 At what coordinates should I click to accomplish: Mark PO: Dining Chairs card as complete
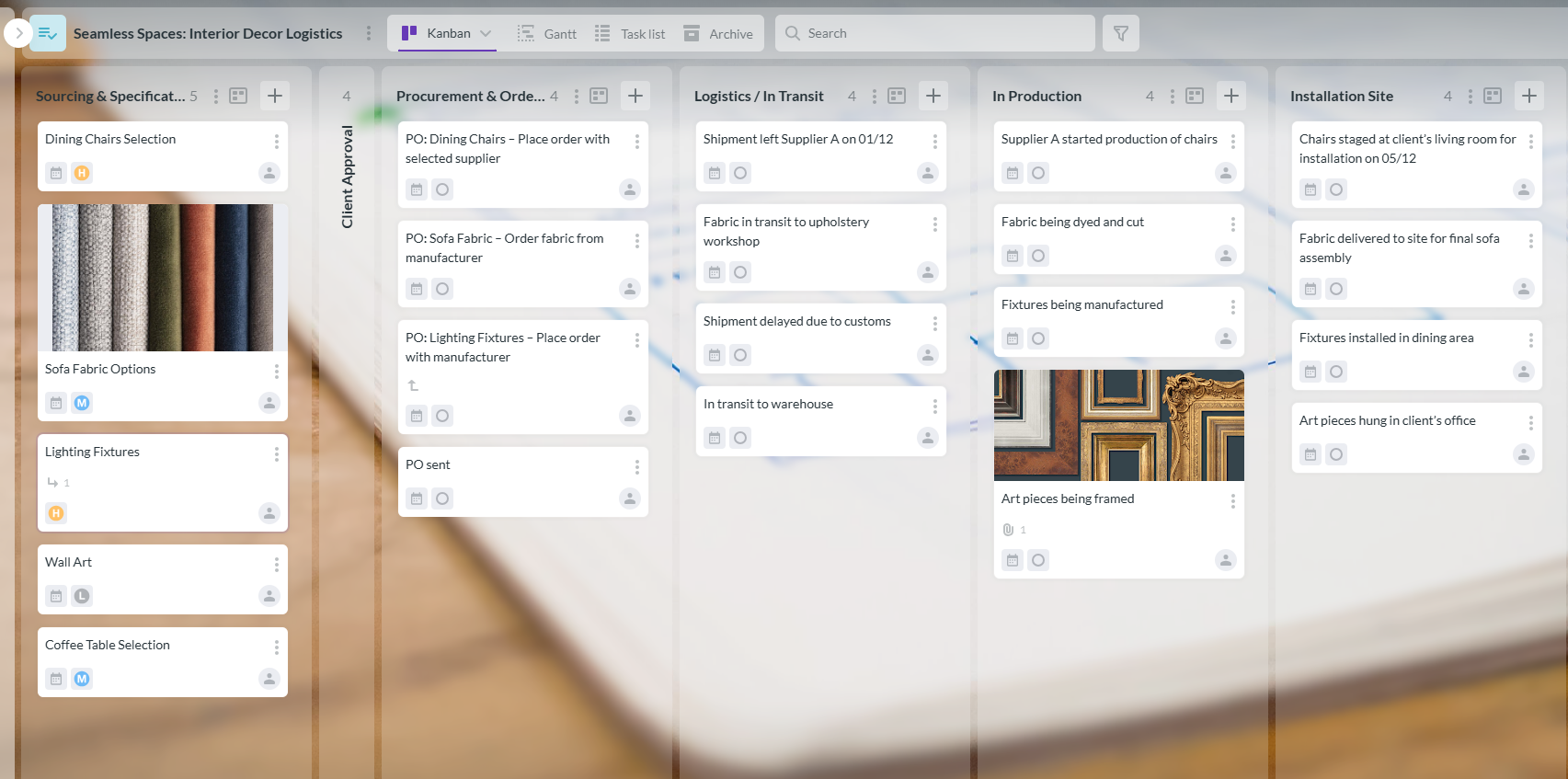[x=442, y=189]
